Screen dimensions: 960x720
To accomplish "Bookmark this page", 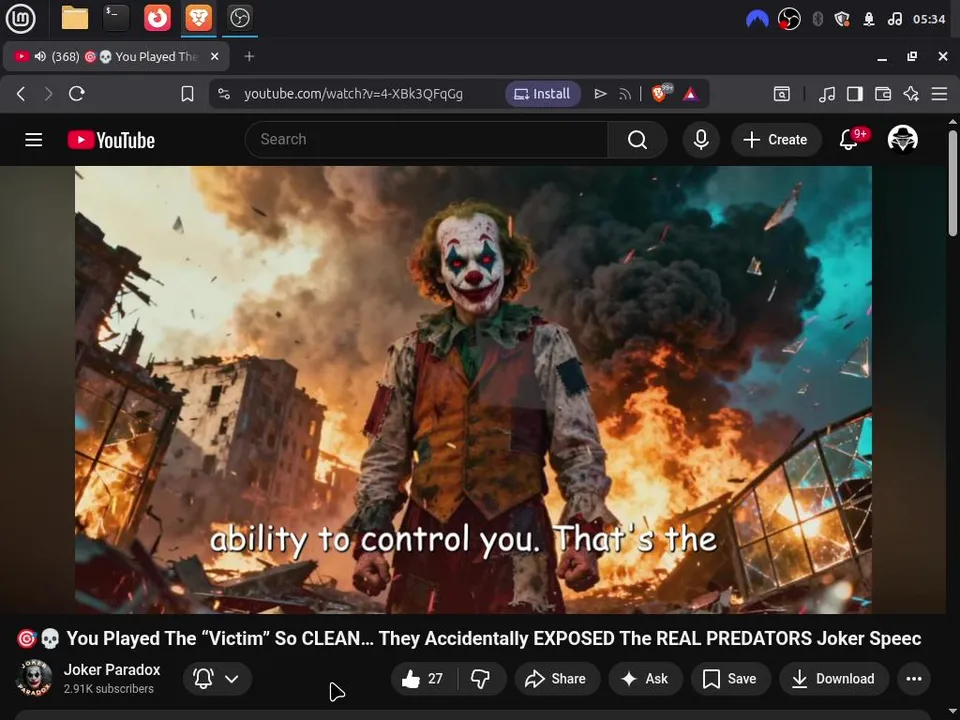I will point(187,94).
